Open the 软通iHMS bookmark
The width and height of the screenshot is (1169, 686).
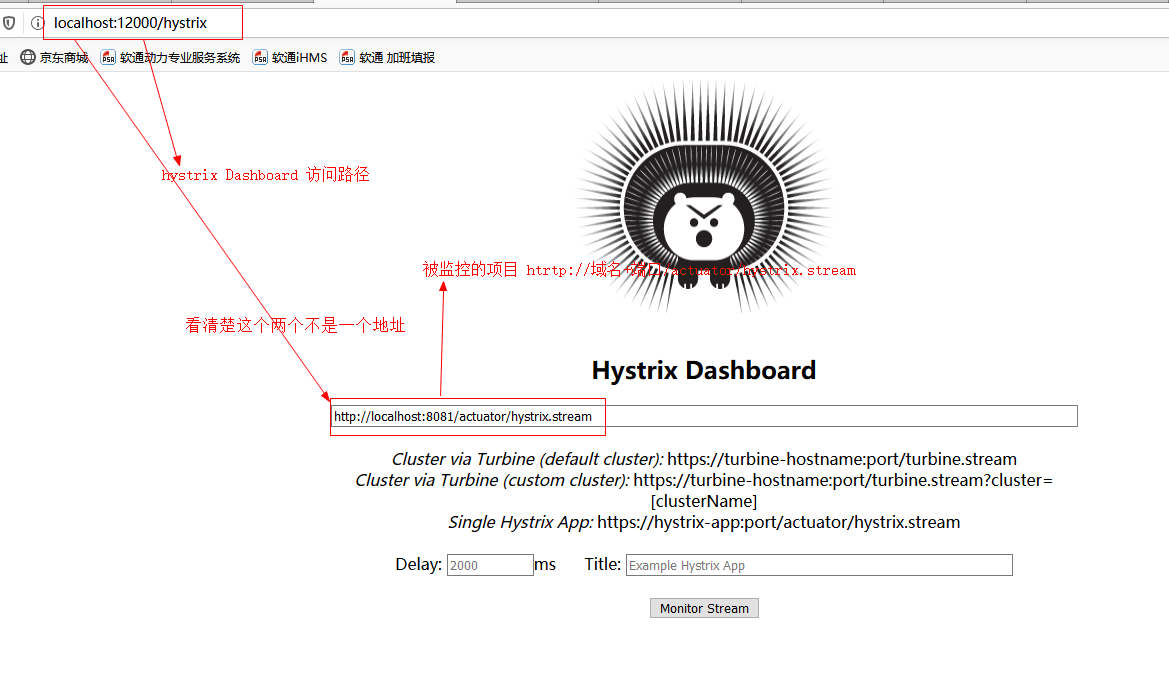click(300, 57)
